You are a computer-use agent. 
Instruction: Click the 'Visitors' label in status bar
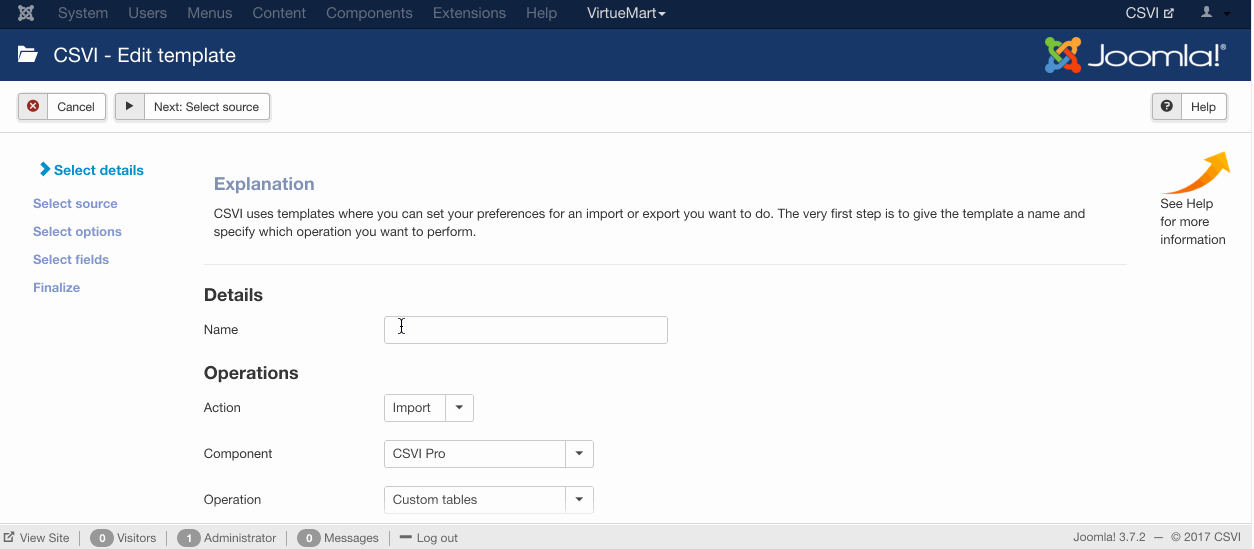tap(137, 538)
